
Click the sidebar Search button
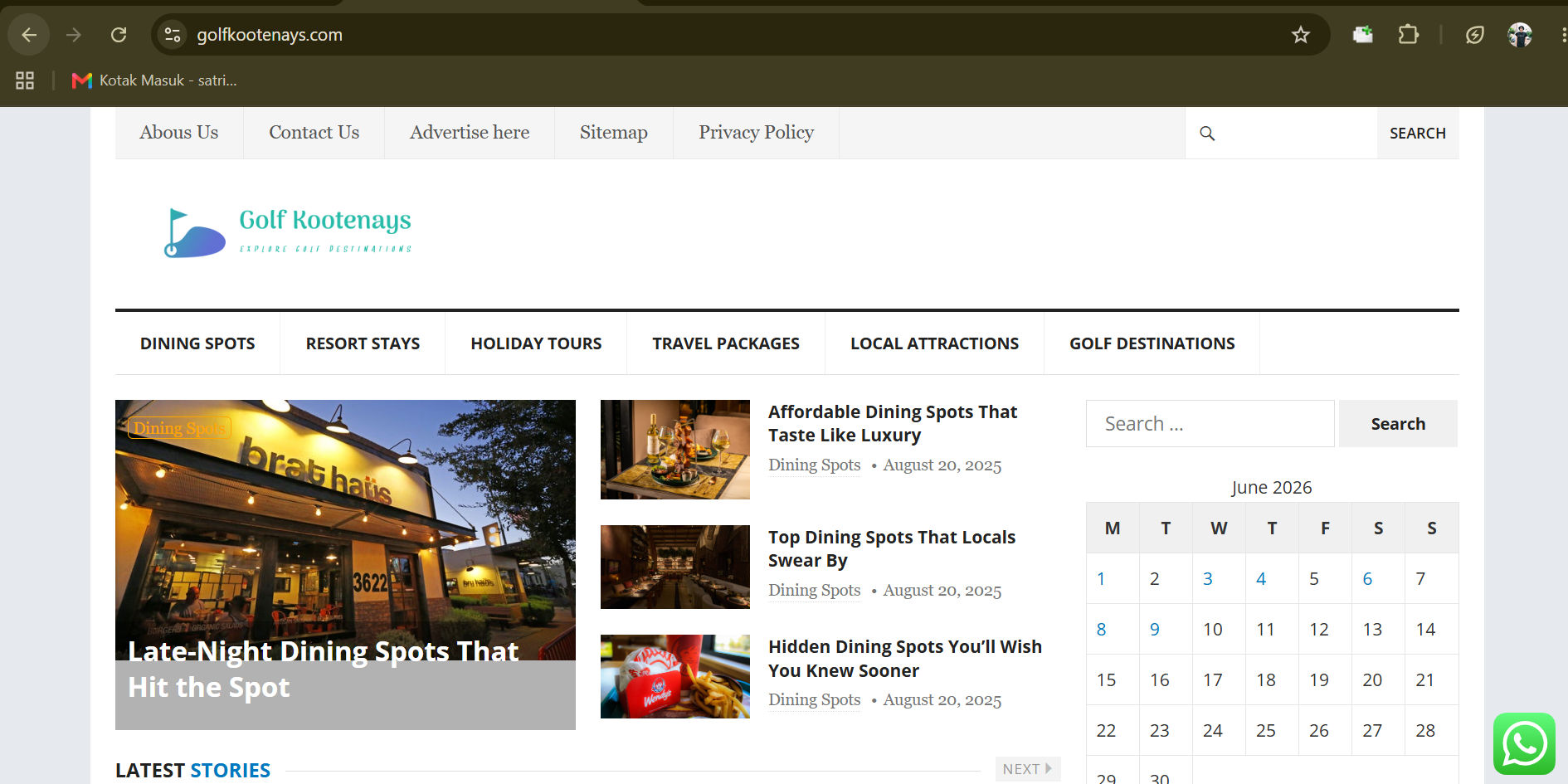1398,424
